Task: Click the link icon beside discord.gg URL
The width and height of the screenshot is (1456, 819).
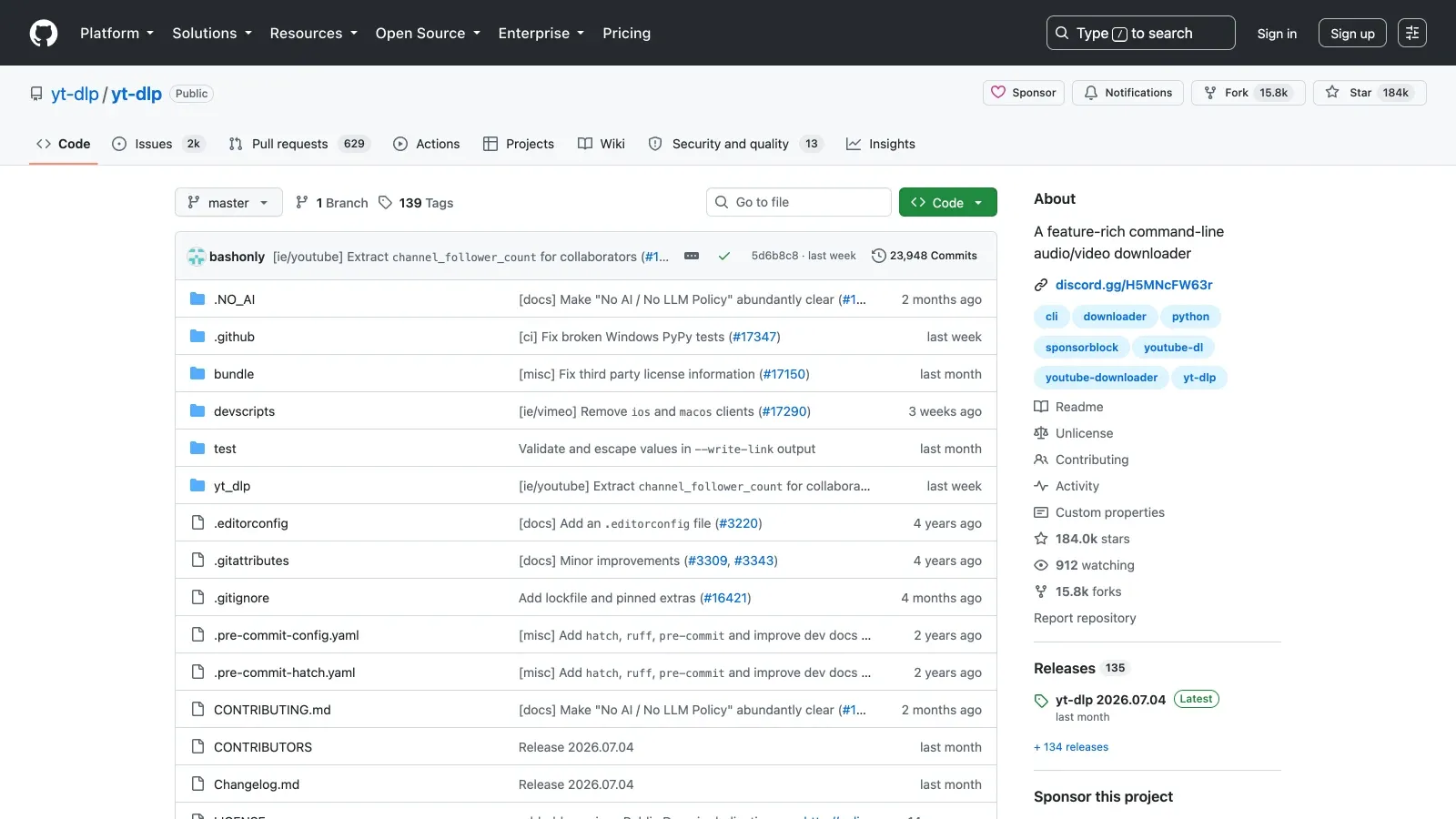Action: (1041, 285)
